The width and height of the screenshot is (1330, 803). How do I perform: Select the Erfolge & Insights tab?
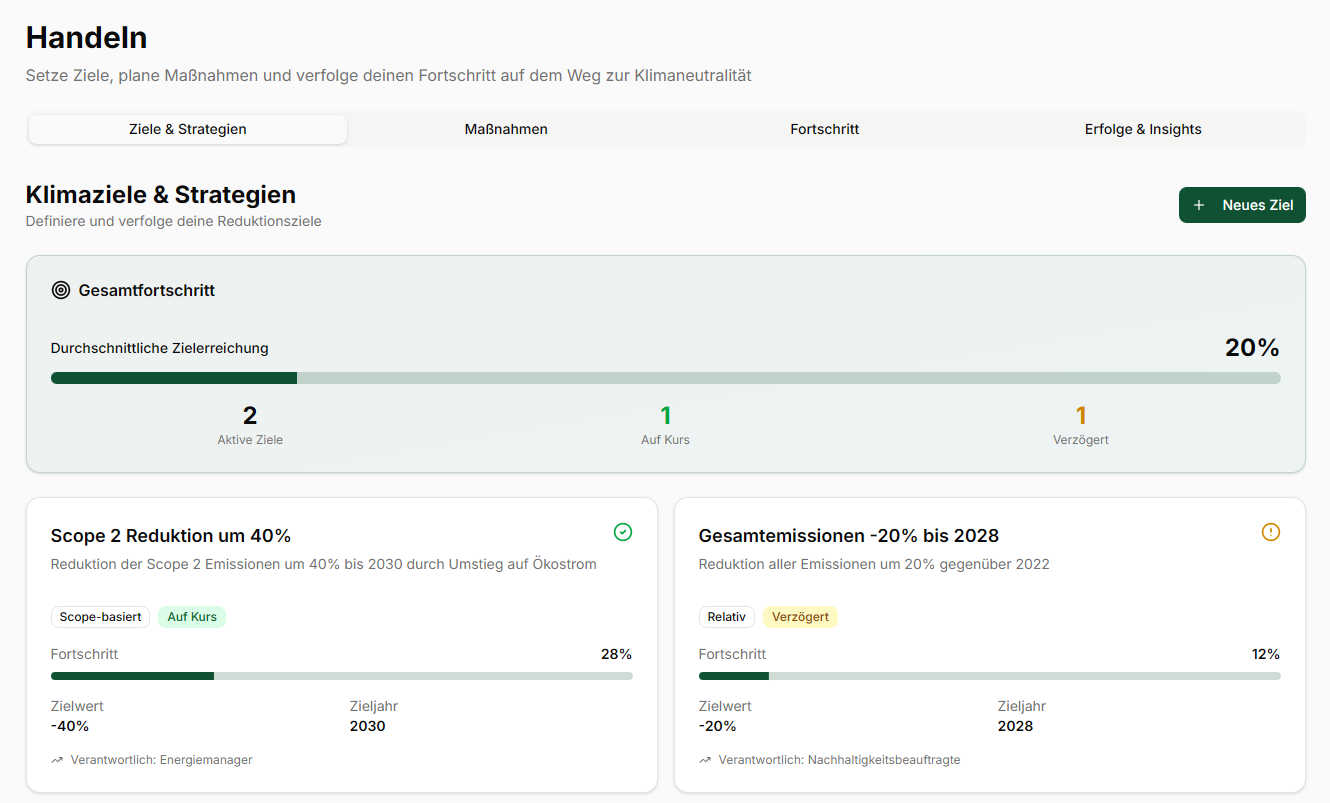click(1143, 129)
